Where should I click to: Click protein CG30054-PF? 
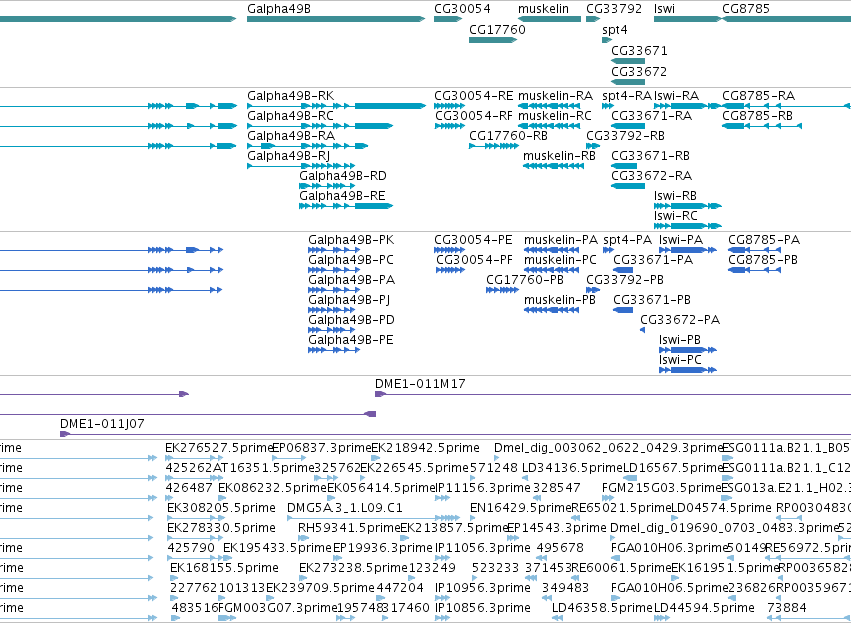(450, 270)
